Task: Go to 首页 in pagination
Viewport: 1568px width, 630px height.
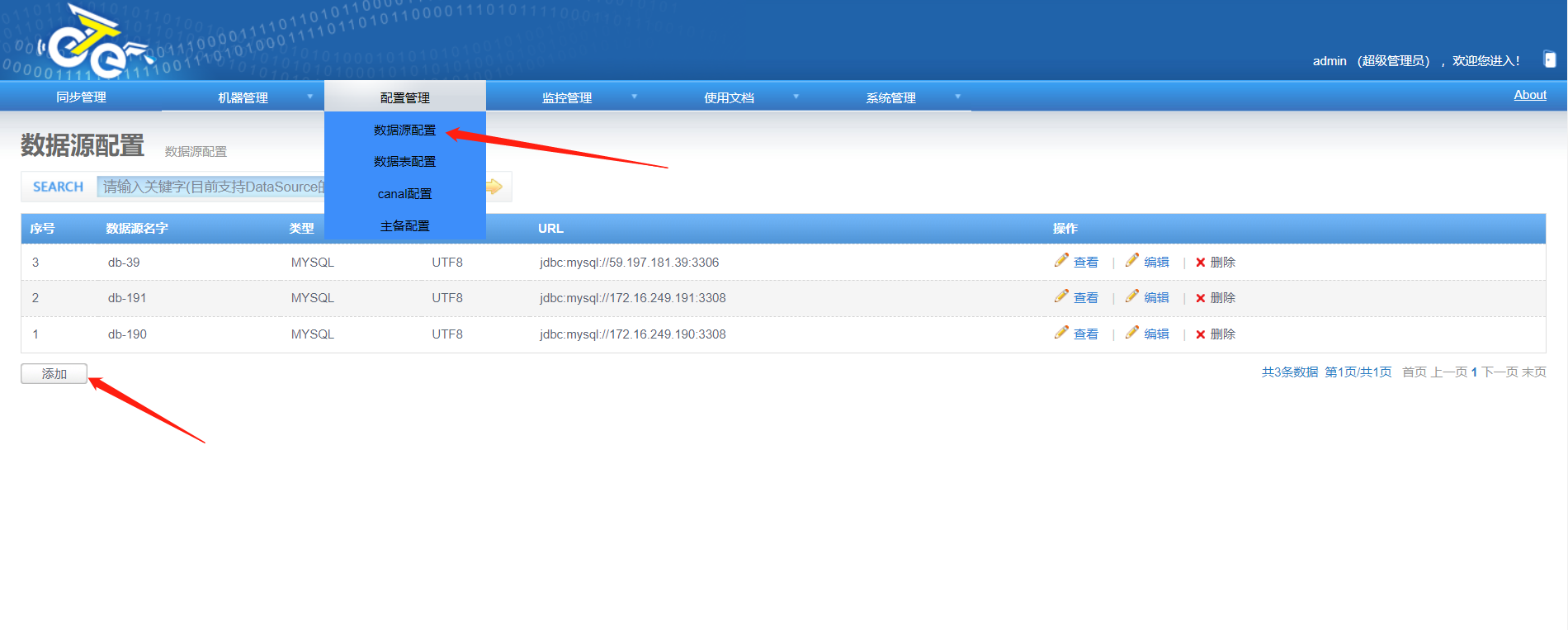Action: pyautogui.click(x=1415, y=372)
